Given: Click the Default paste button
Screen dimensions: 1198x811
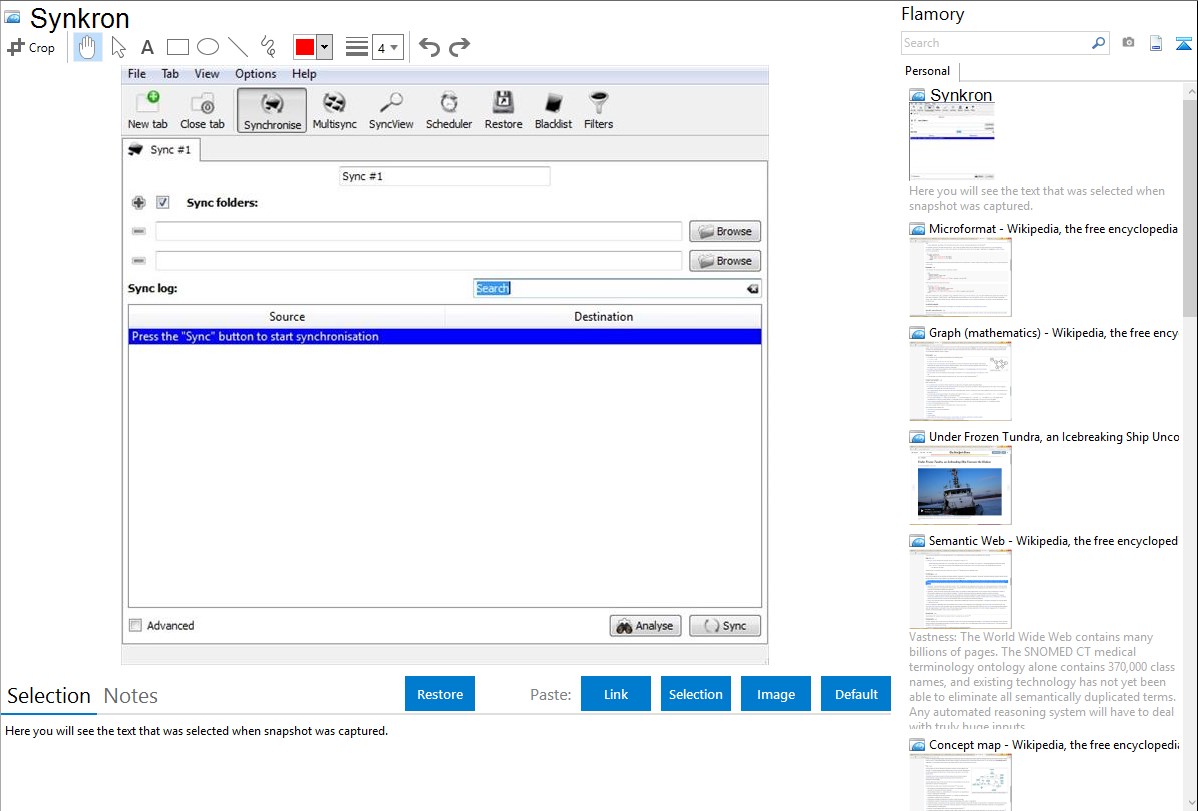Looking at the screenshot, I should 856,694.
